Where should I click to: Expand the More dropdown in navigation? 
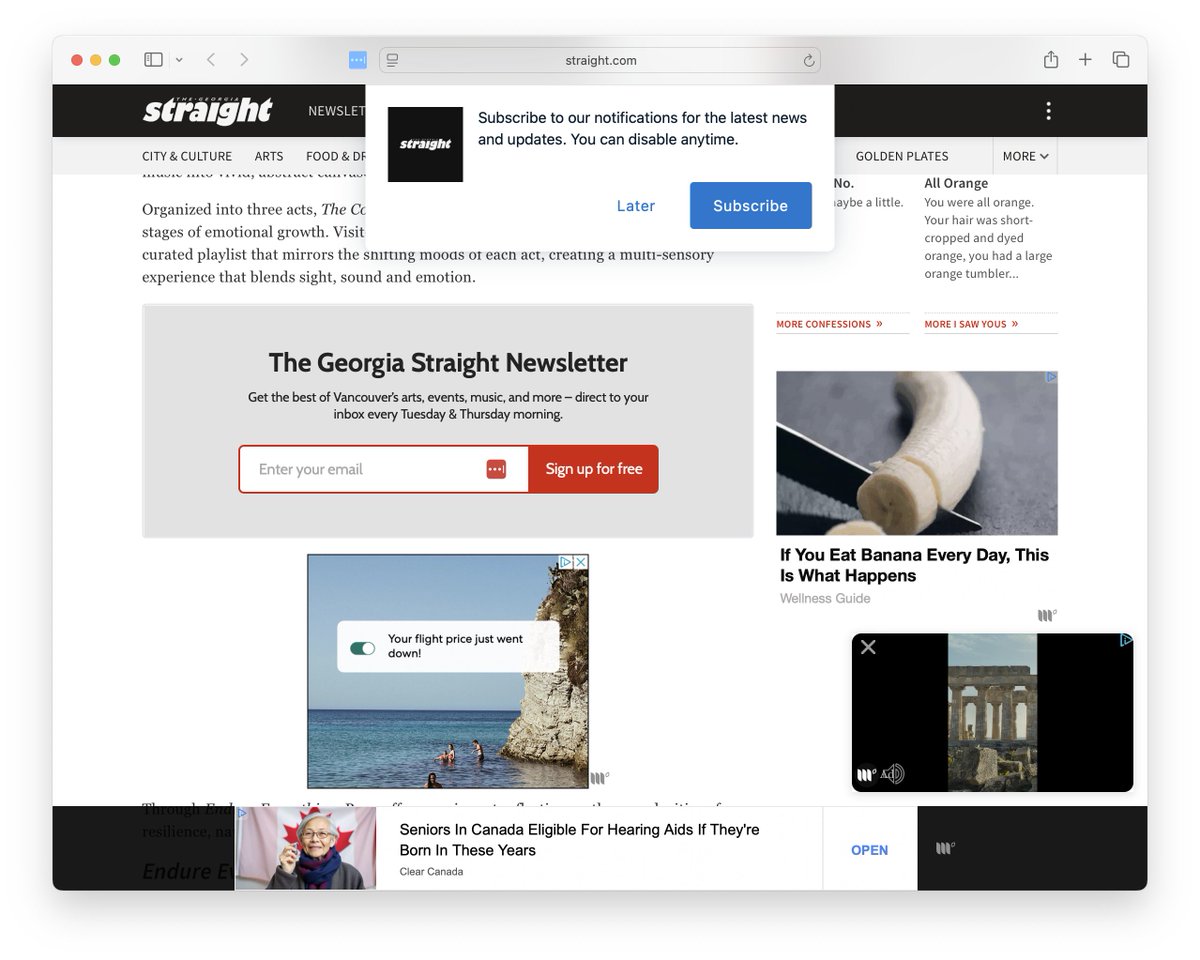(x=1025, y=156)
